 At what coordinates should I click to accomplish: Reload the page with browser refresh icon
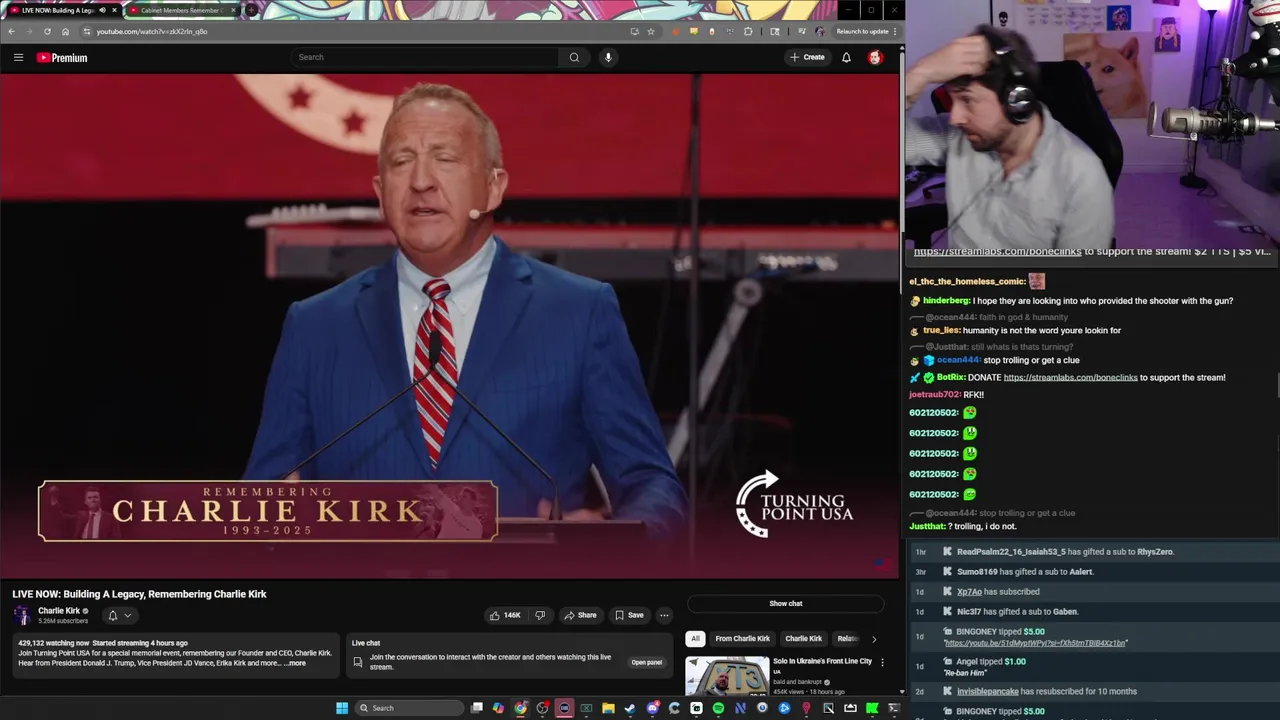[x=47, y=31]
